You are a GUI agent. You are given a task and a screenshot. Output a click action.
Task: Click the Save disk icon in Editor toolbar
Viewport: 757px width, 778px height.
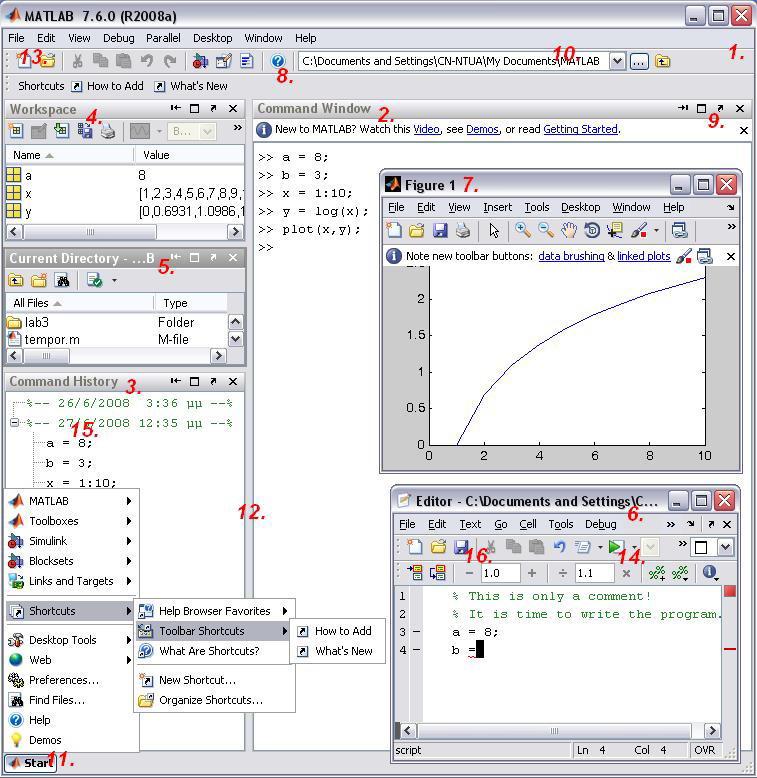click(461, 547)
